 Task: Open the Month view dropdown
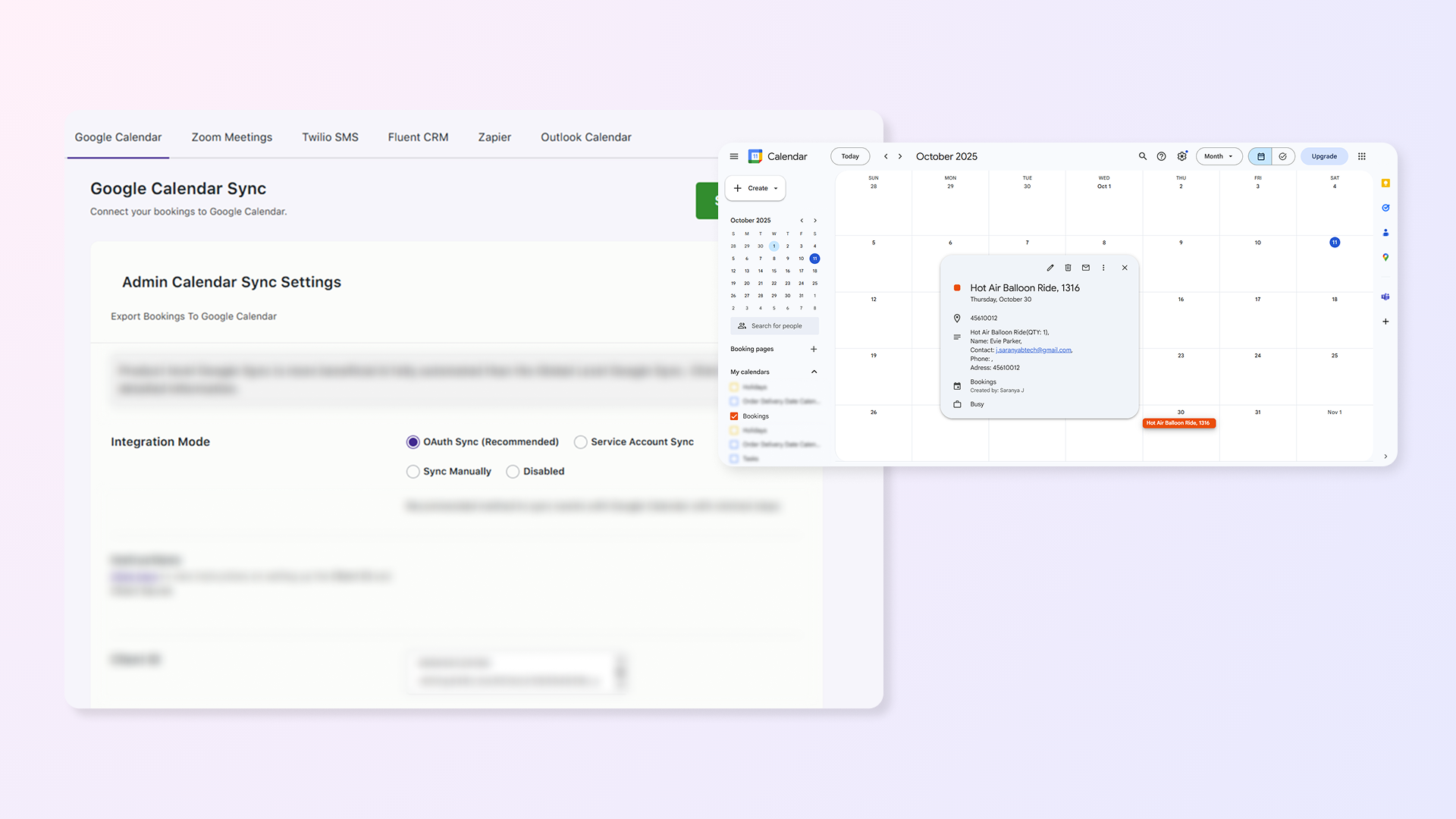(x=1219, y=156)
